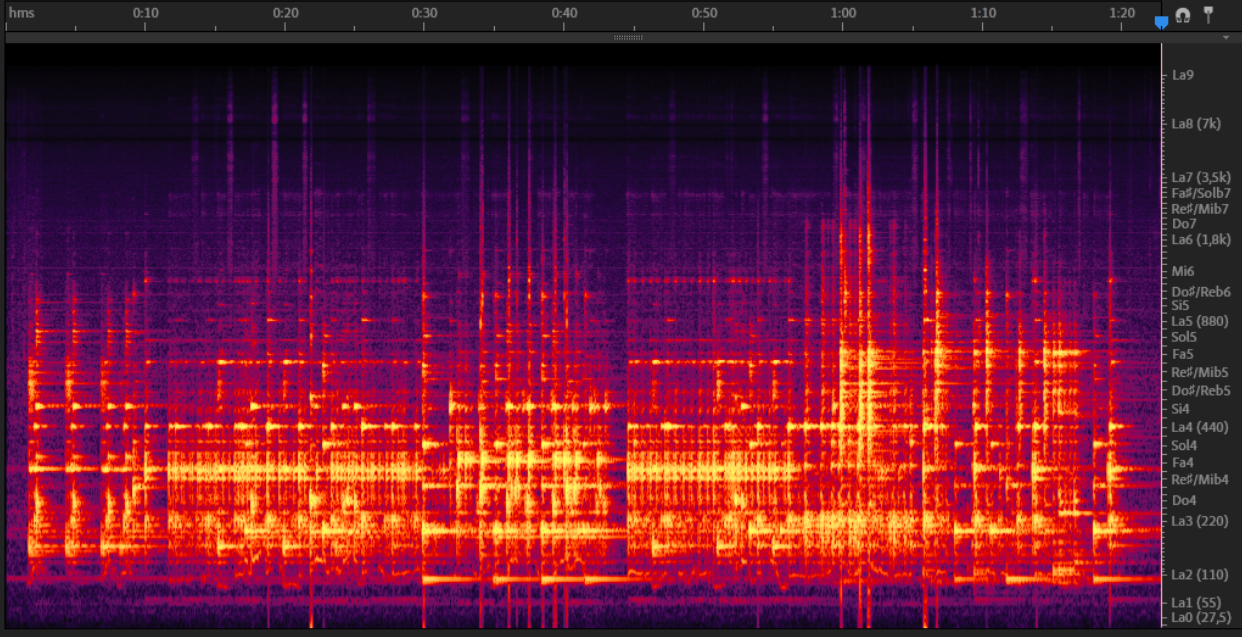Select the 1:10 time ruler position

(983, 14)
